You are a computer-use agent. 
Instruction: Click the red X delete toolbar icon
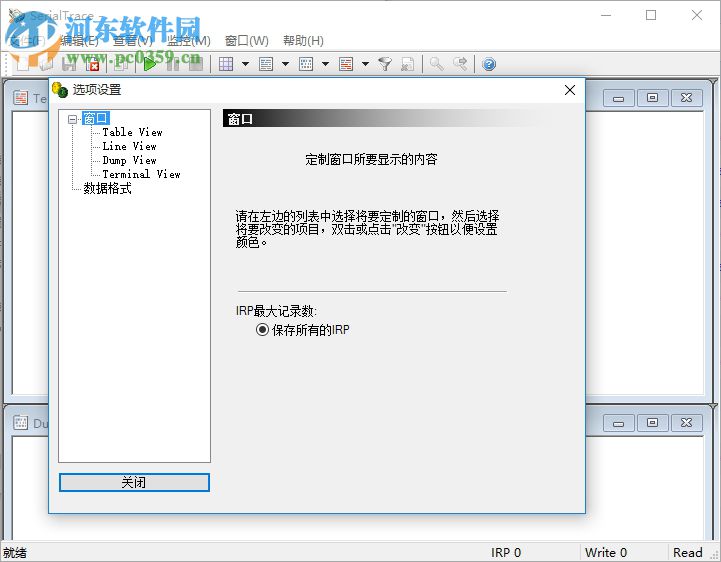coord(93,64)
